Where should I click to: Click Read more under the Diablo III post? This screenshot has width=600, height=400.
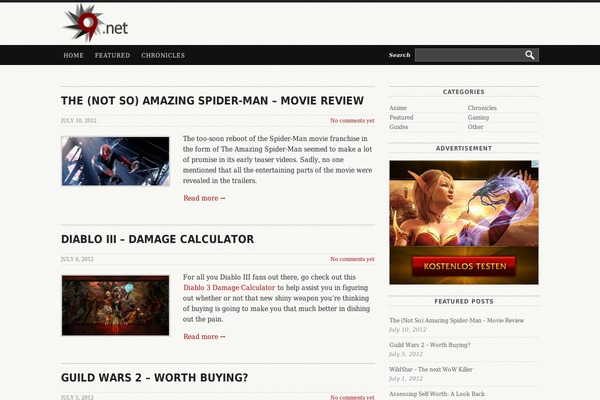(204, 337)
